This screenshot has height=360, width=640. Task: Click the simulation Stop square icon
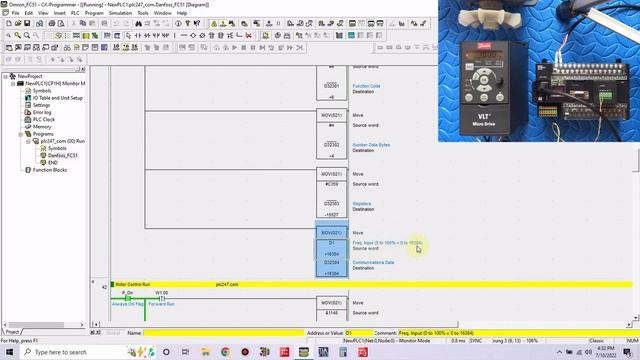(x=244, y=48)
